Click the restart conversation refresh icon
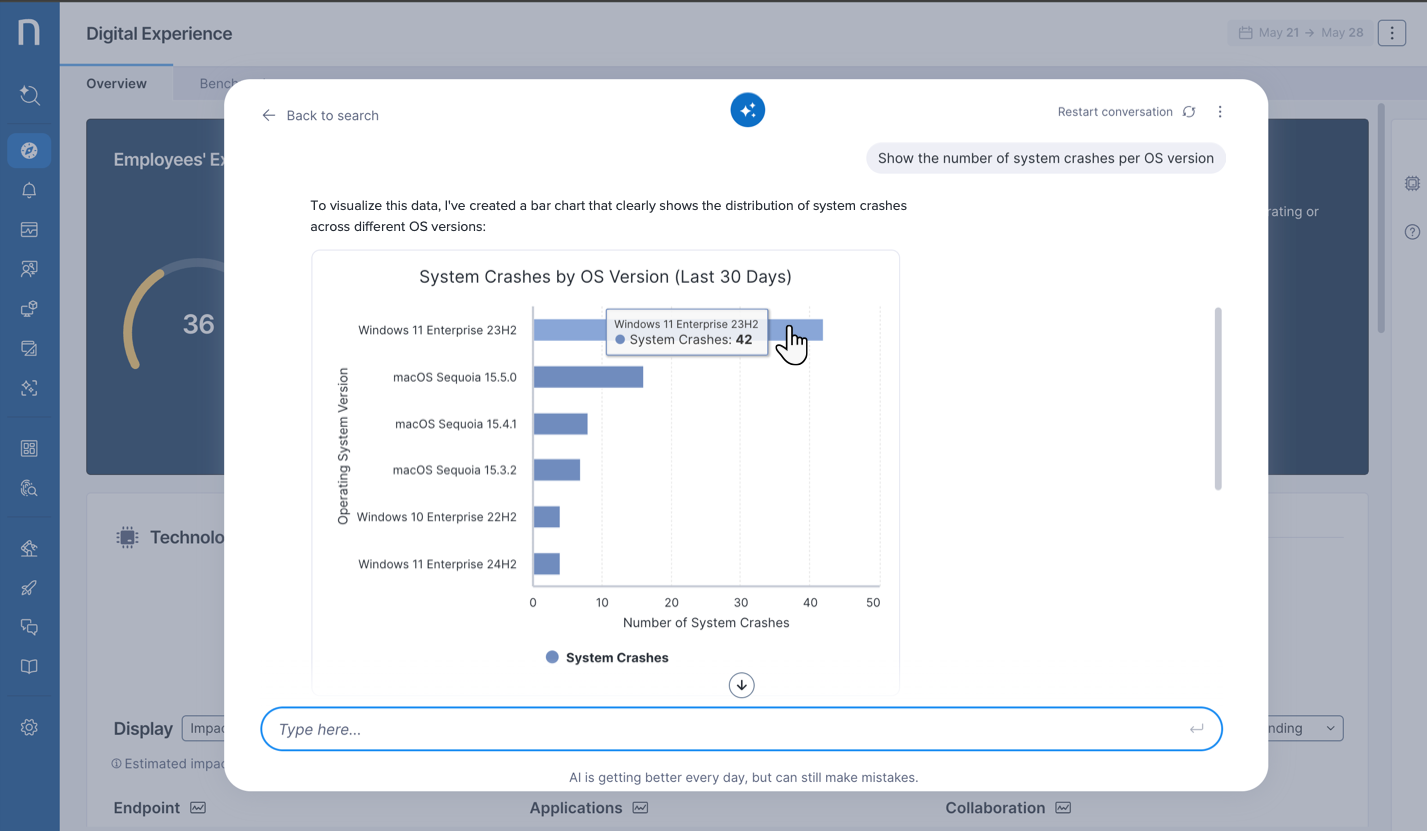Viewport: 1427px width, 831px height. (1189, 112)
